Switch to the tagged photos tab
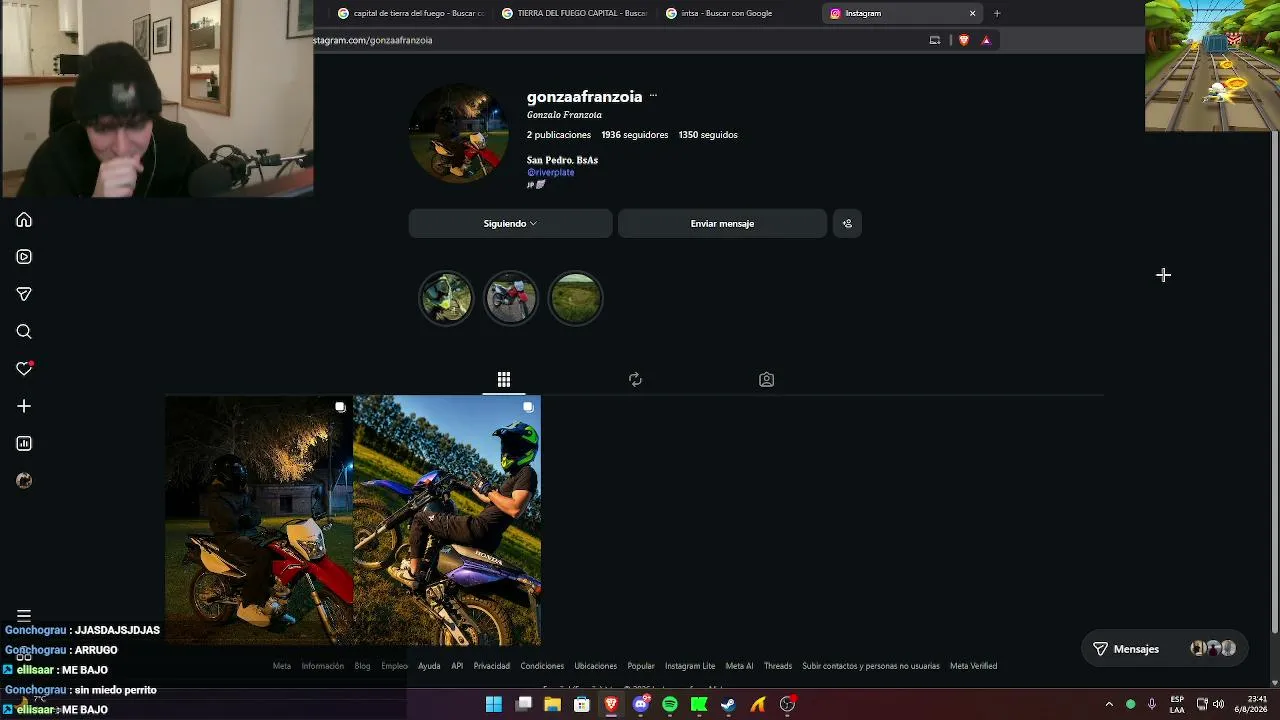Image resolution: width=1280 pixels, height=720 pixels. coord(766,380)
